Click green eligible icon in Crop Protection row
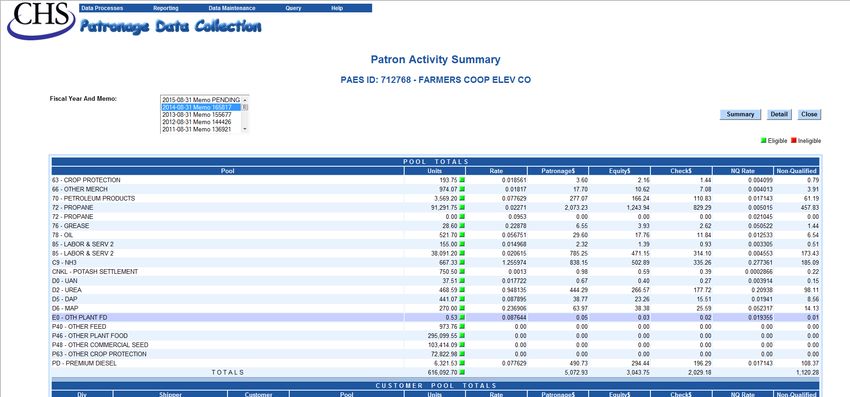Screen dimensions: 850x397 point(462,180)
